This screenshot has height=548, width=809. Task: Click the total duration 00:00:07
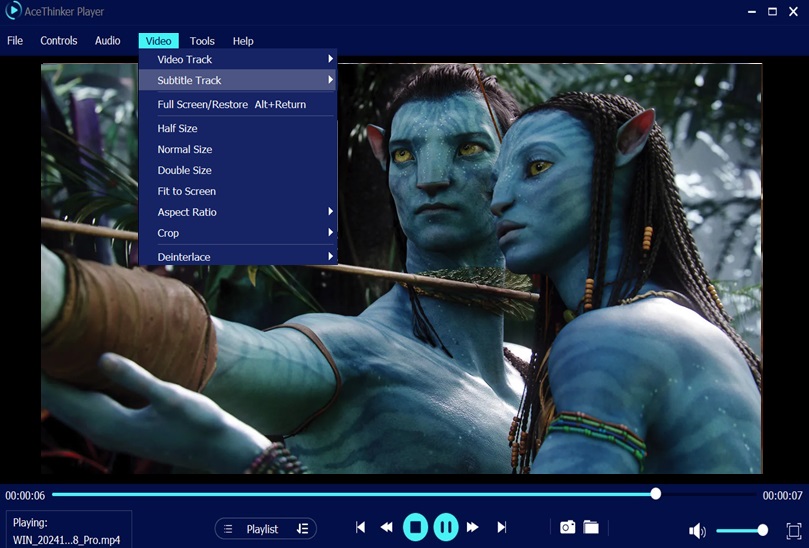(783, 495)
